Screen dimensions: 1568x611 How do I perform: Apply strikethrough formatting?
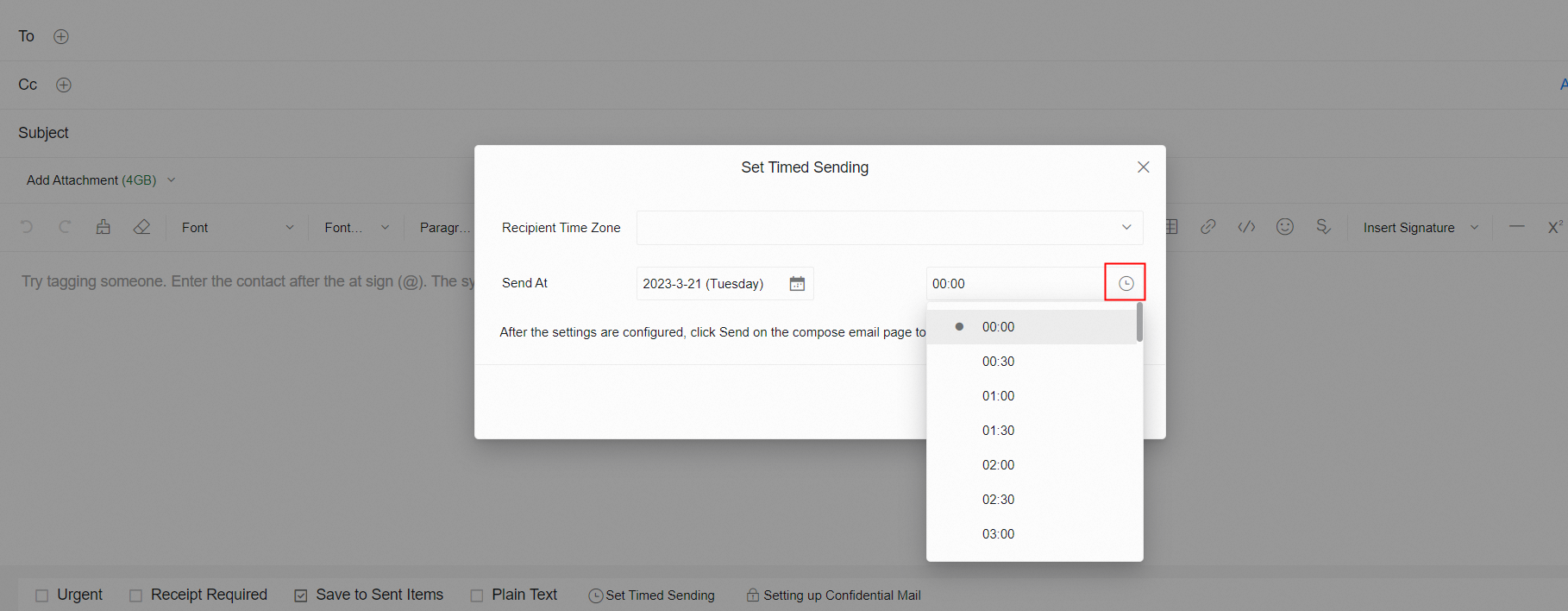coord(1323,227)
